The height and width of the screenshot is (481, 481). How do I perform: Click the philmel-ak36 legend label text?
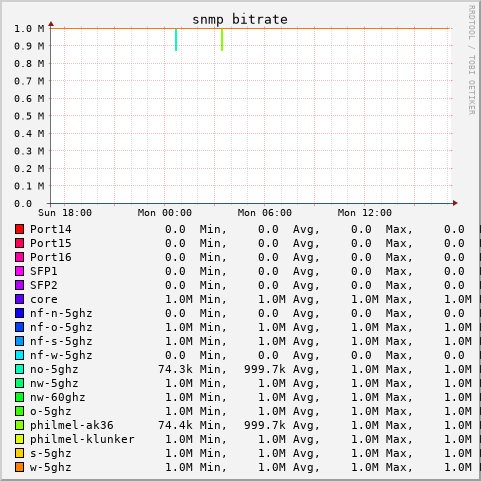pos(72,426)
